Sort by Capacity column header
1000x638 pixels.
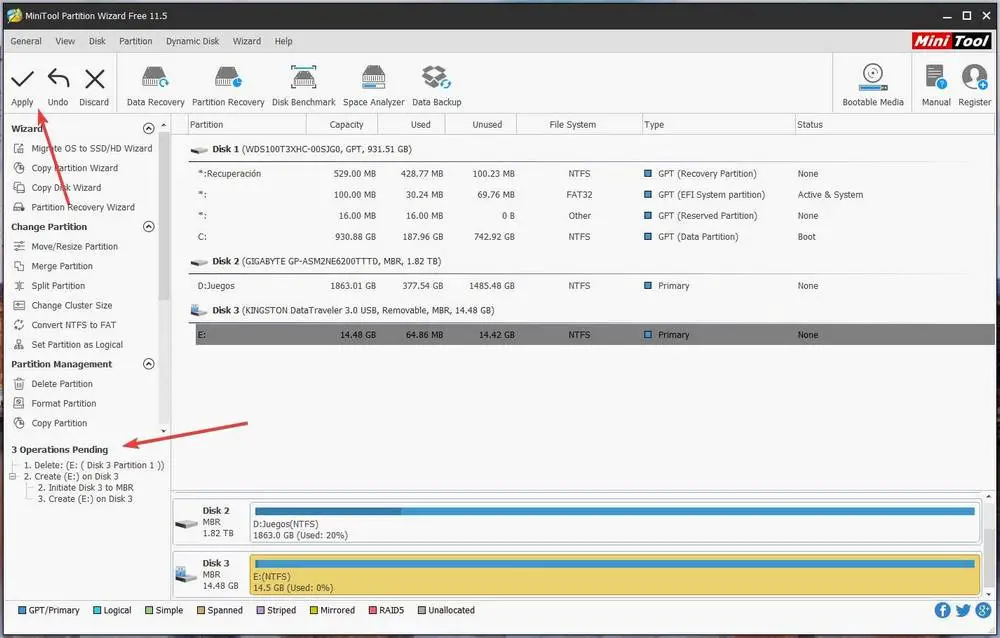342,124
